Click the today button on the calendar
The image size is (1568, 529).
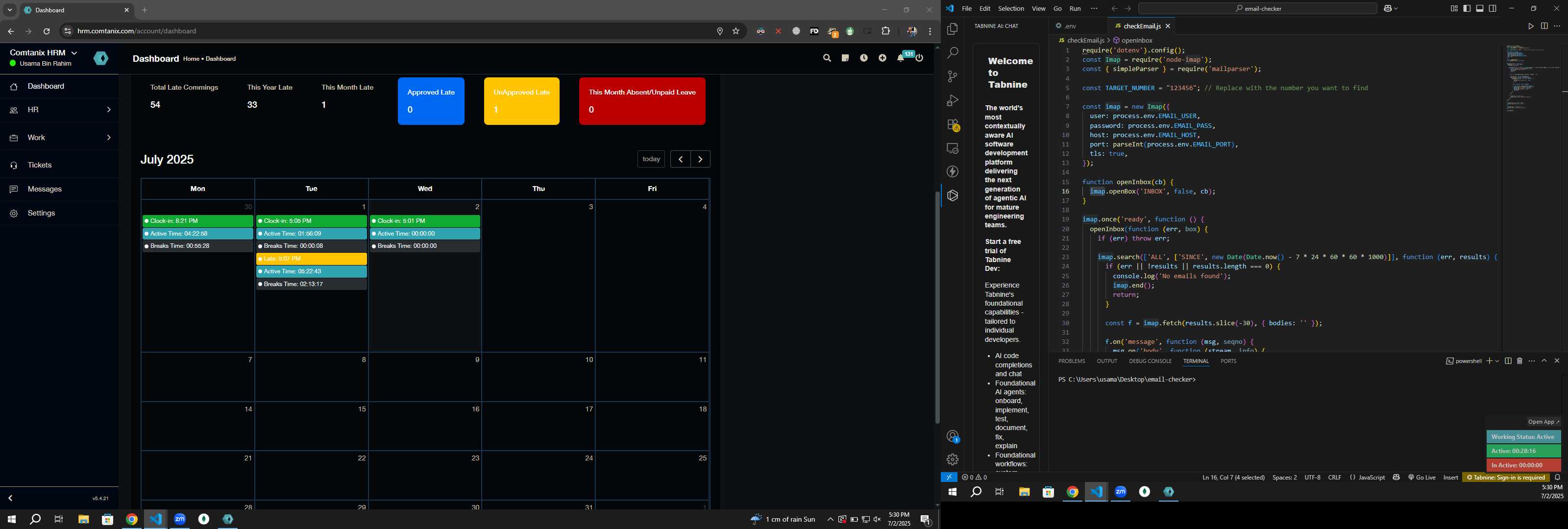pyautogui.click(x=651, y=160)
